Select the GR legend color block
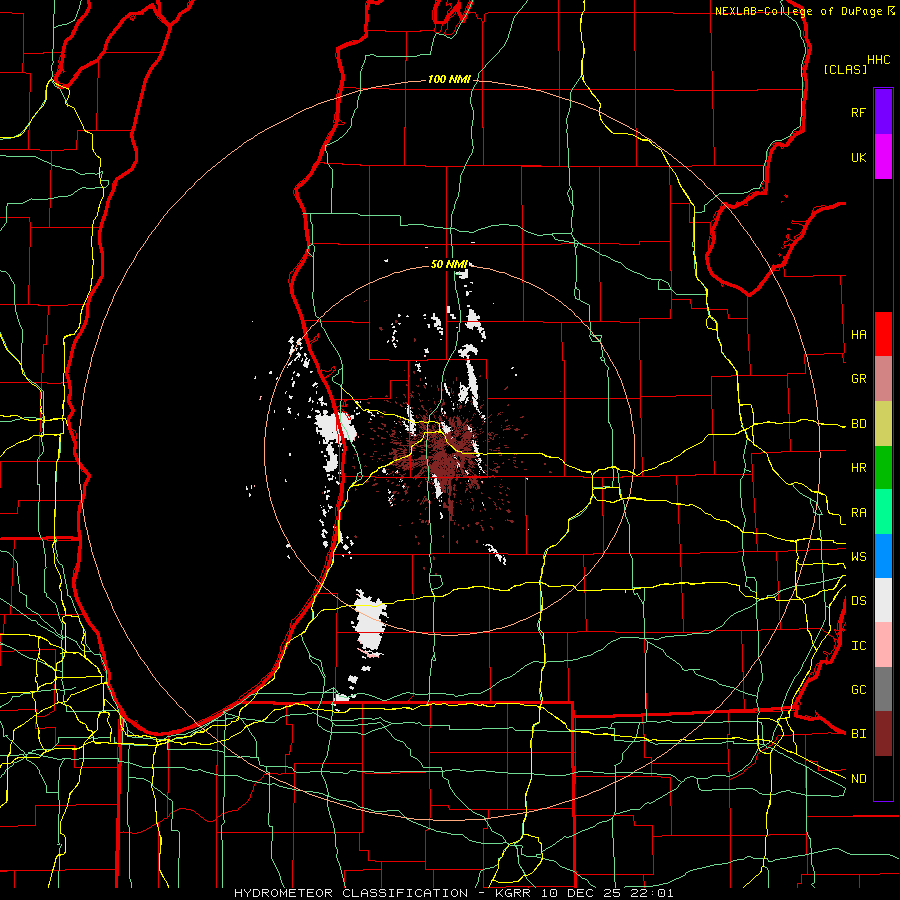 [x=883, y=378]
